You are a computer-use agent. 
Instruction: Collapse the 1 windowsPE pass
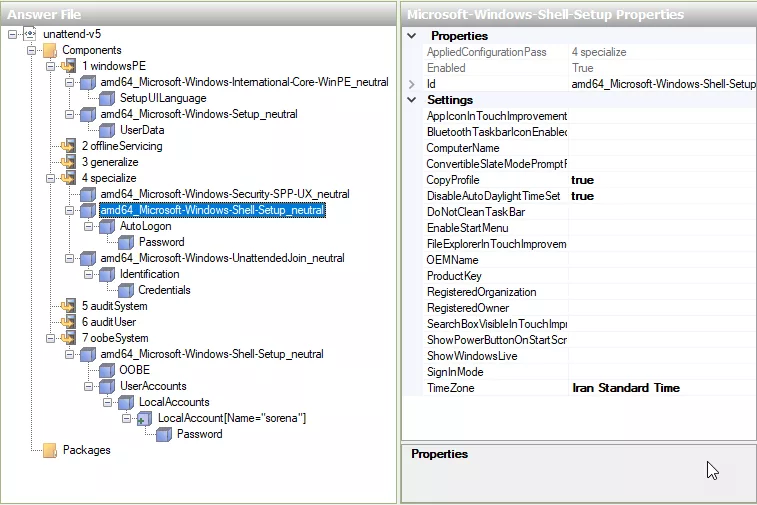coord(50,66)
